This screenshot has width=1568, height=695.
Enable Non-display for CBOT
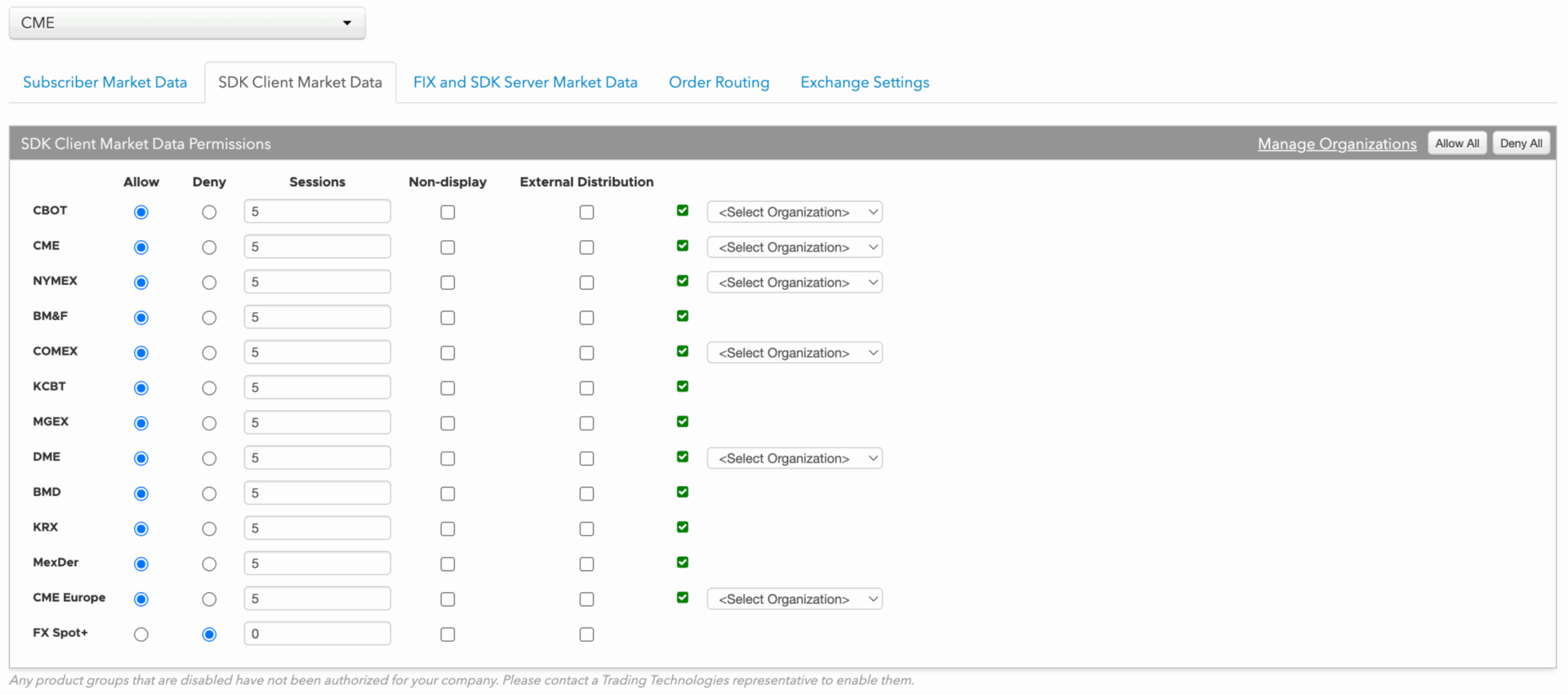(448, 212)
